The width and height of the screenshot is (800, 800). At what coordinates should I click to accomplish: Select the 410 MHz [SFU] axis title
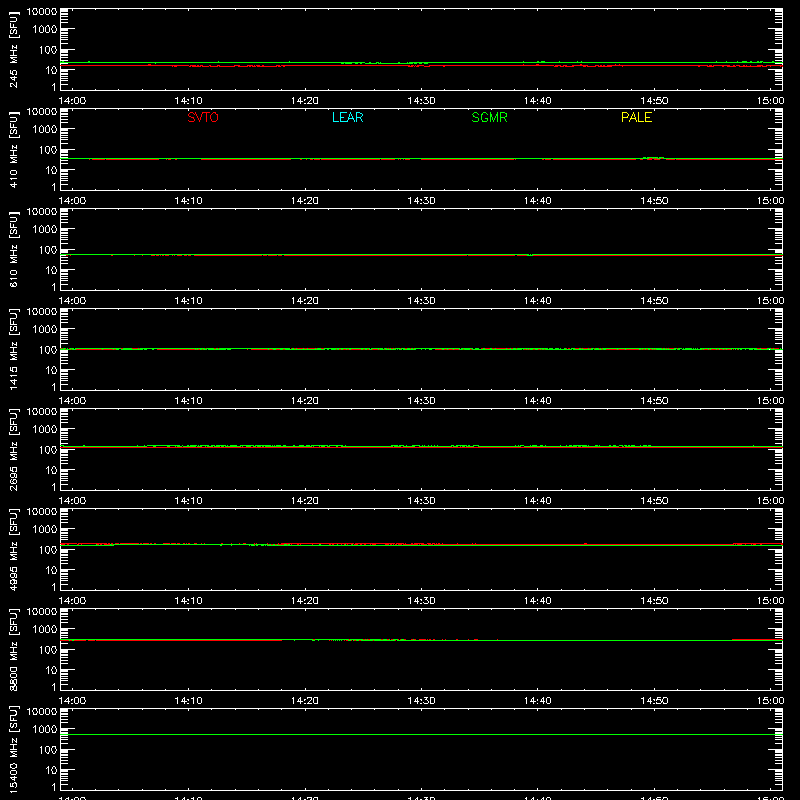[x=14, y=149]
